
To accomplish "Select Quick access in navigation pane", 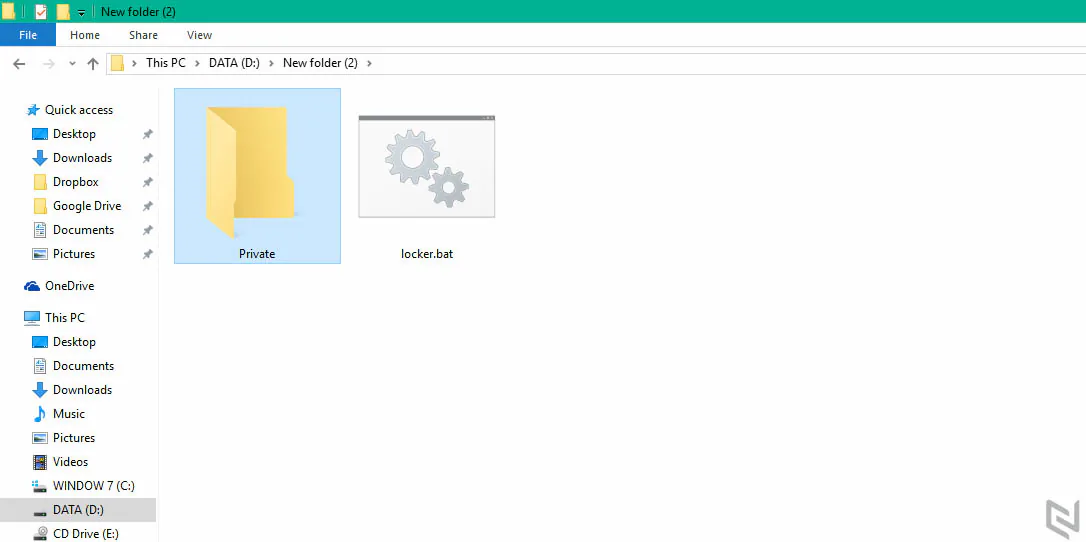I will tap(79, 110).
